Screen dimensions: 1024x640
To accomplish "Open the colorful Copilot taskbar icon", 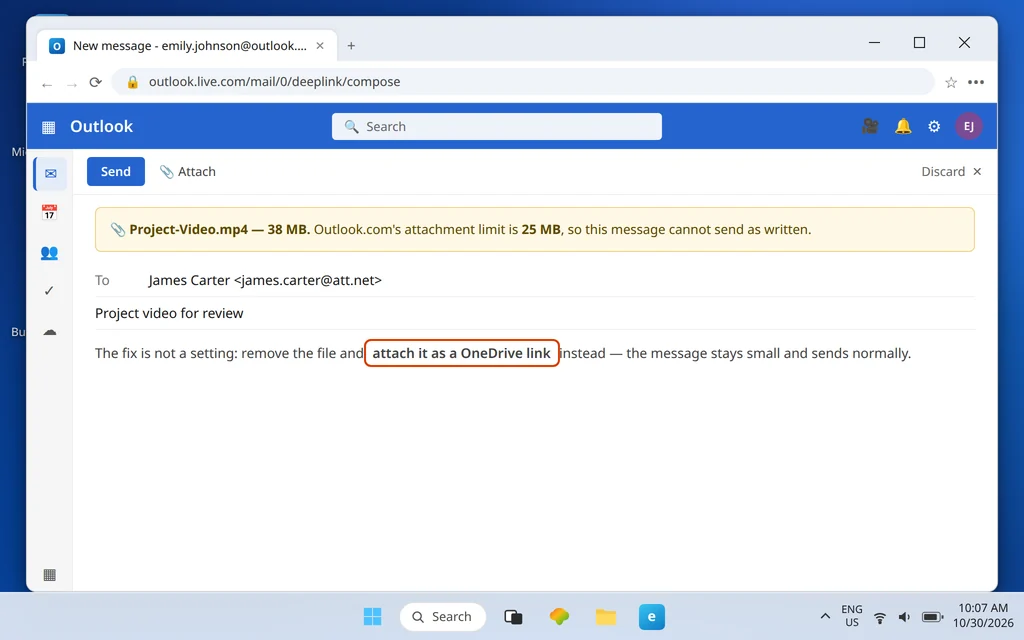I will pyautogui.click(x=560, y=616).
